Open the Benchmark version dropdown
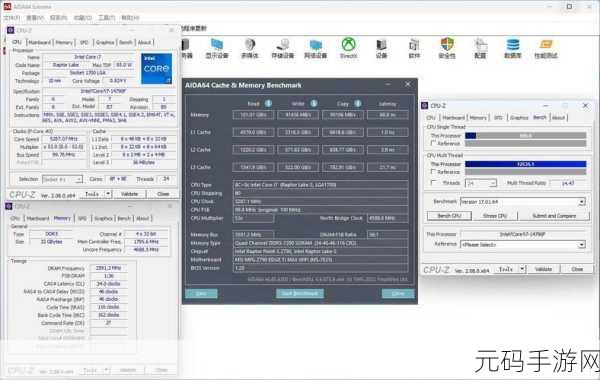The height and width of the screenshot is (380, 600). click(523, 202)
